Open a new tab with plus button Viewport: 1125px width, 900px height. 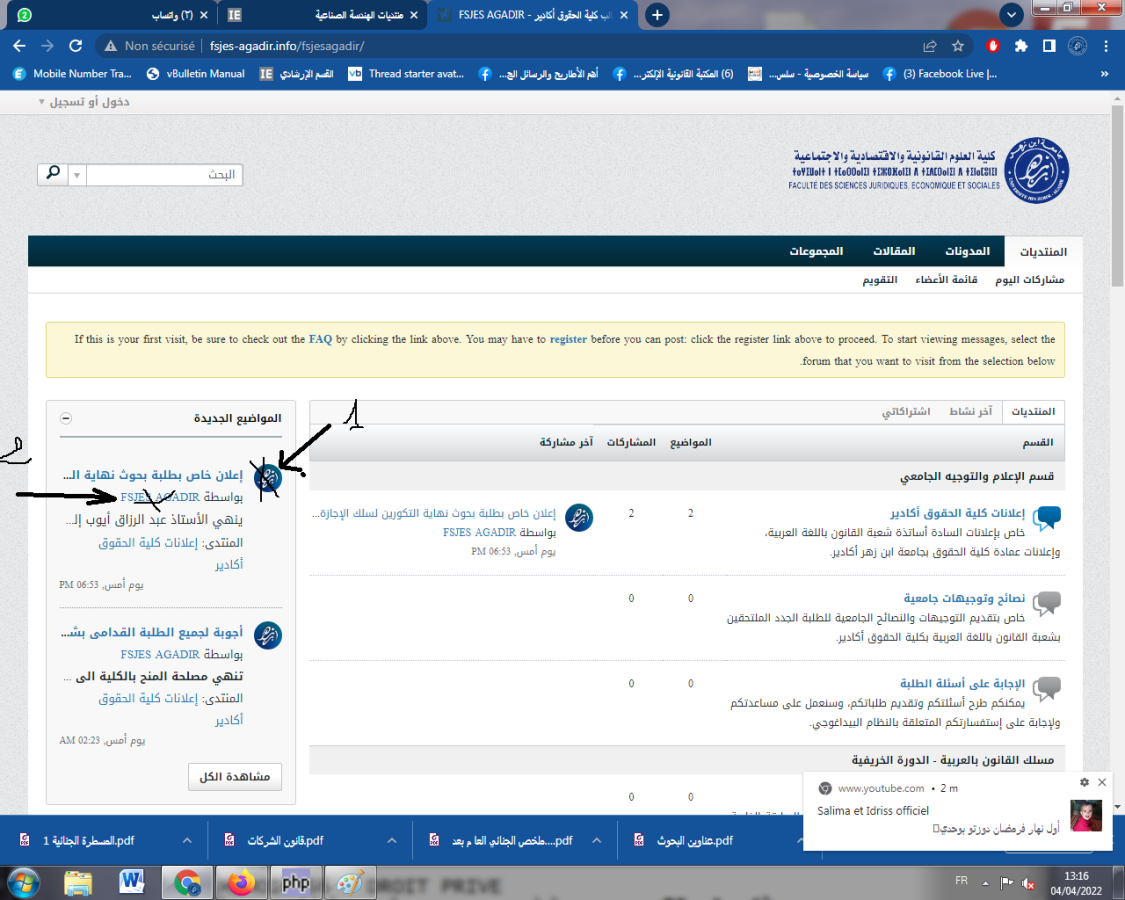click(x=657, y=15)
